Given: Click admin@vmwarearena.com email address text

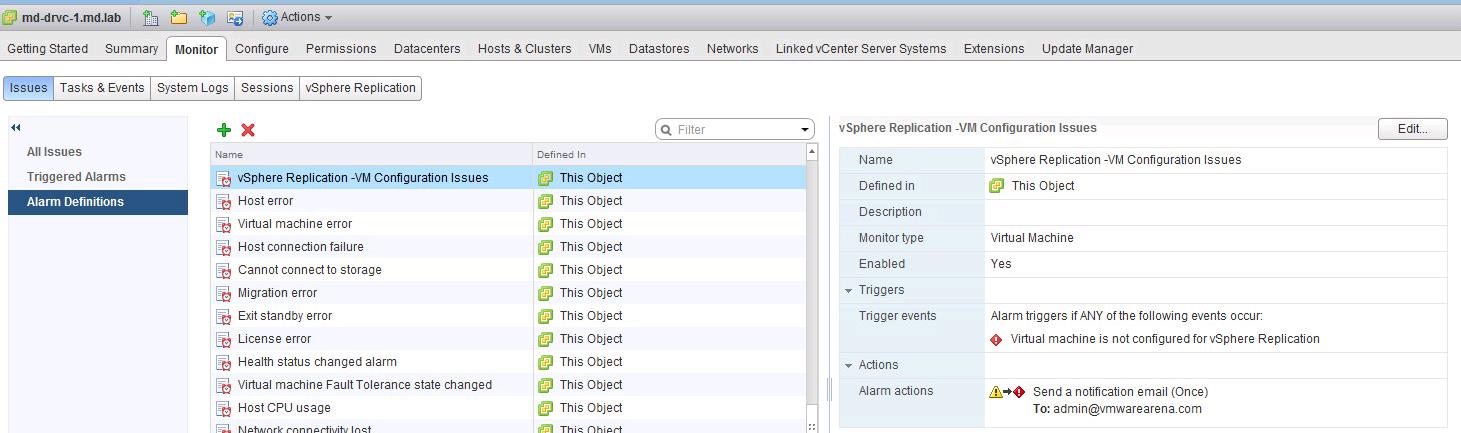Looking at the screenshot, I should (x=1127, y=409).
